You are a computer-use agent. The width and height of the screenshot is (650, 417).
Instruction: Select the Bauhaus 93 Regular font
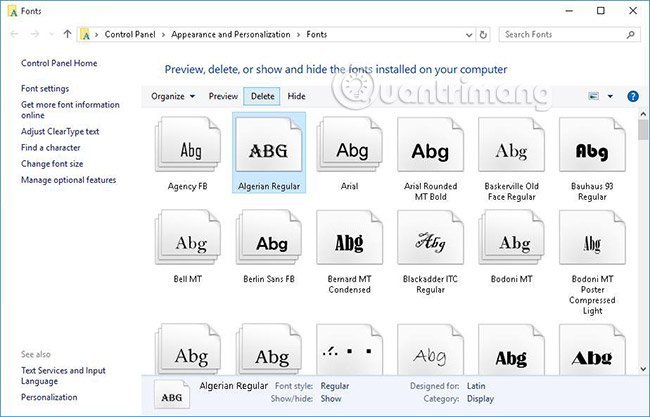(592, 150)
